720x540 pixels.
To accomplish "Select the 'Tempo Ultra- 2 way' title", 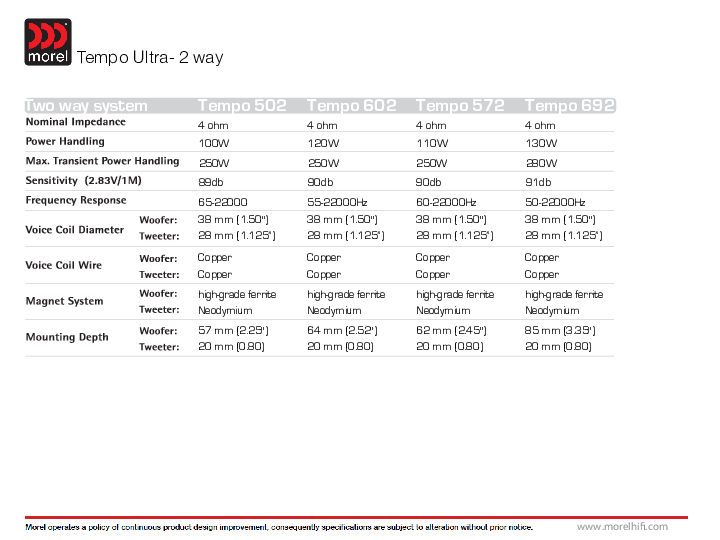I will point(150,57).
